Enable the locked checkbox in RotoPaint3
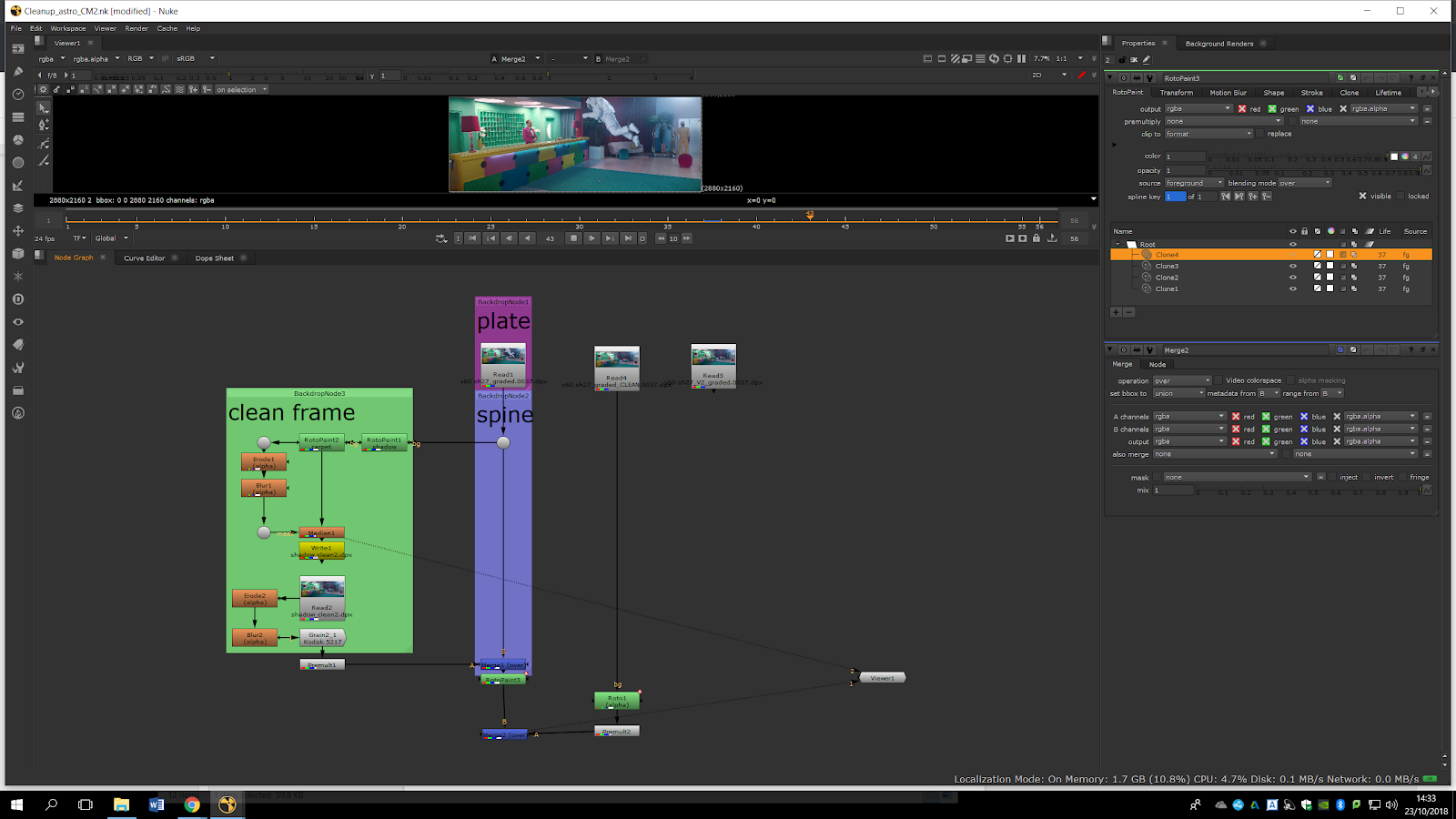The height and width of the screenshot is (819, 1456). coord(1400,197)
